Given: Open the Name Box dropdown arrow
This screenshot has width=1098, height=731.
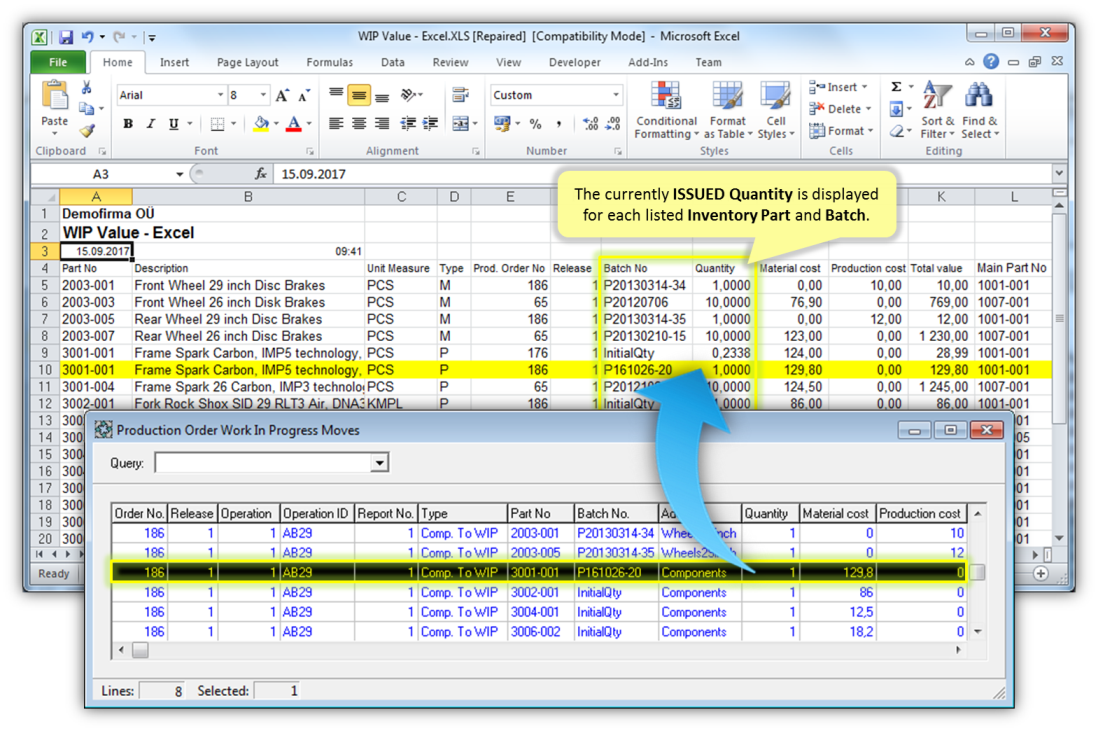Looking at the screenshot, I should click(179, 174).
